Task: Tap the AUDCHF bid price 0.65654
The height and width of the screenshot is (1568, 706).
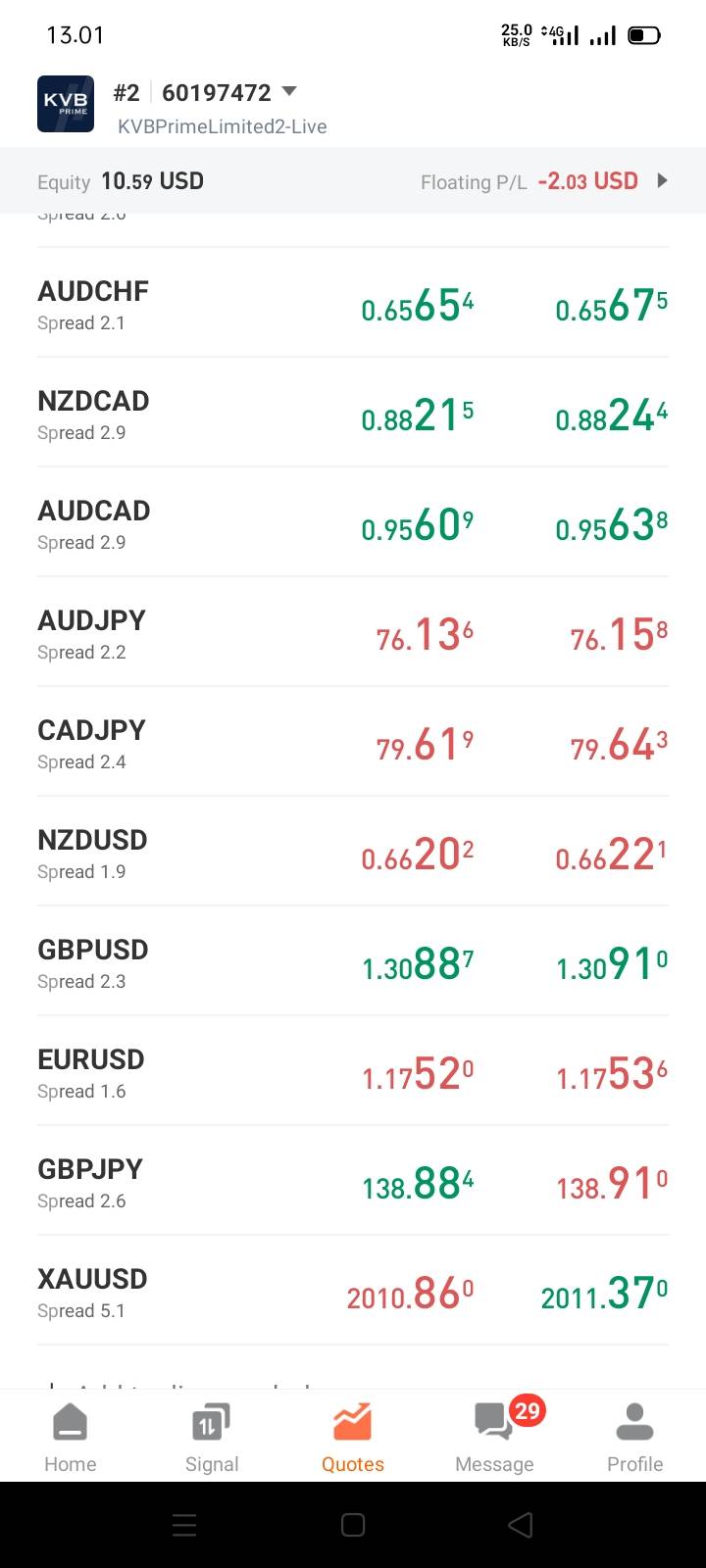Action: [418, 308]
